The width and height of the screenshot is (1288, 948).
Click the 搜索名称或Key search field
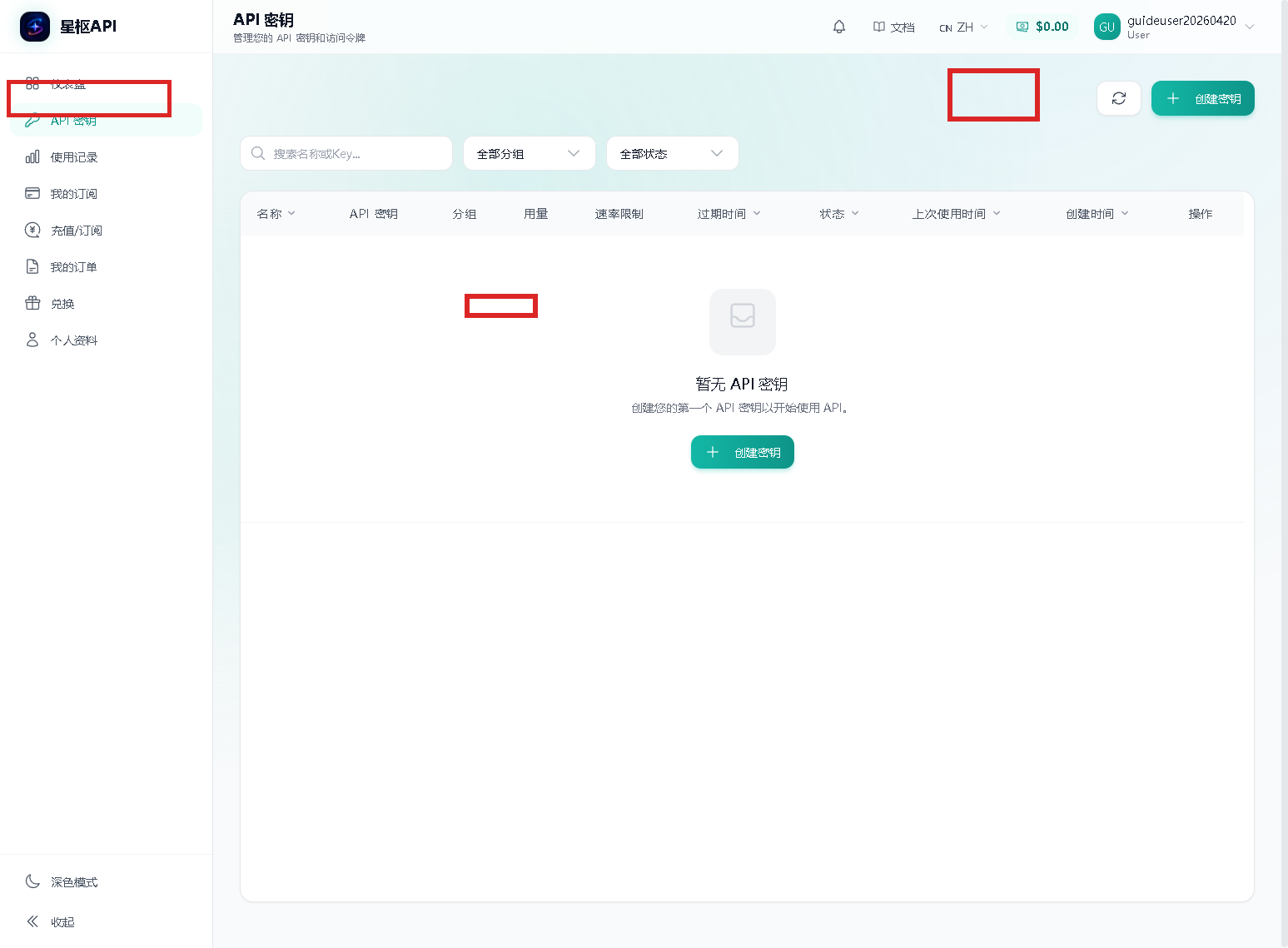[346, 152]
